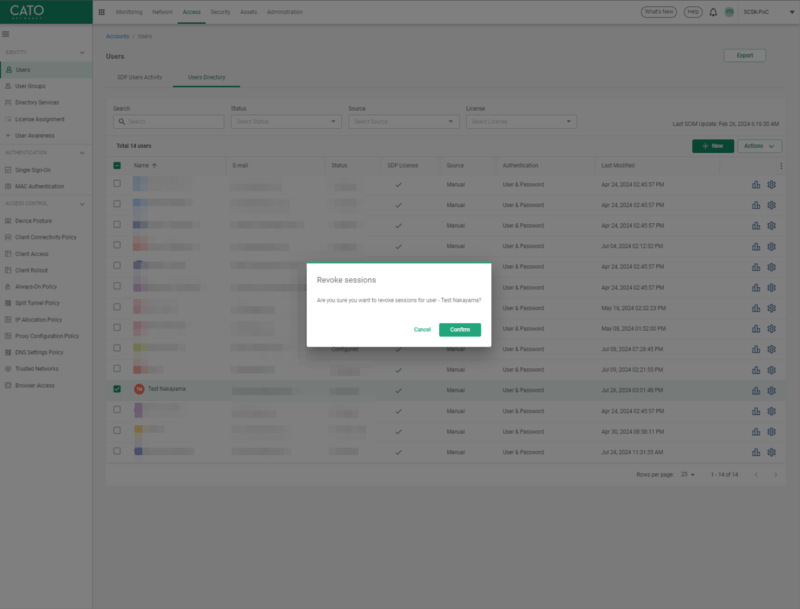Uncheck the Test Nakayama row checkbox
This screenshot has width=800, height=609.
[x=115, y=389]
